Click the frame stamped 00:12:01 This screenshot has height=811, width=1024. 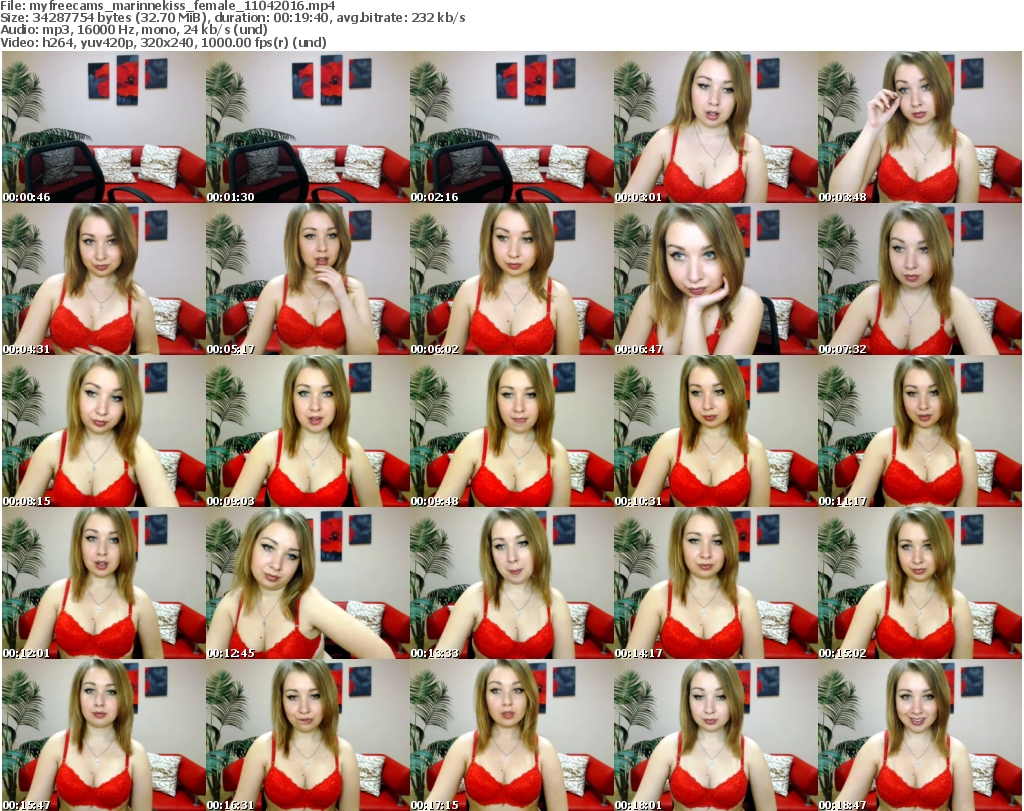pos(104,584)
